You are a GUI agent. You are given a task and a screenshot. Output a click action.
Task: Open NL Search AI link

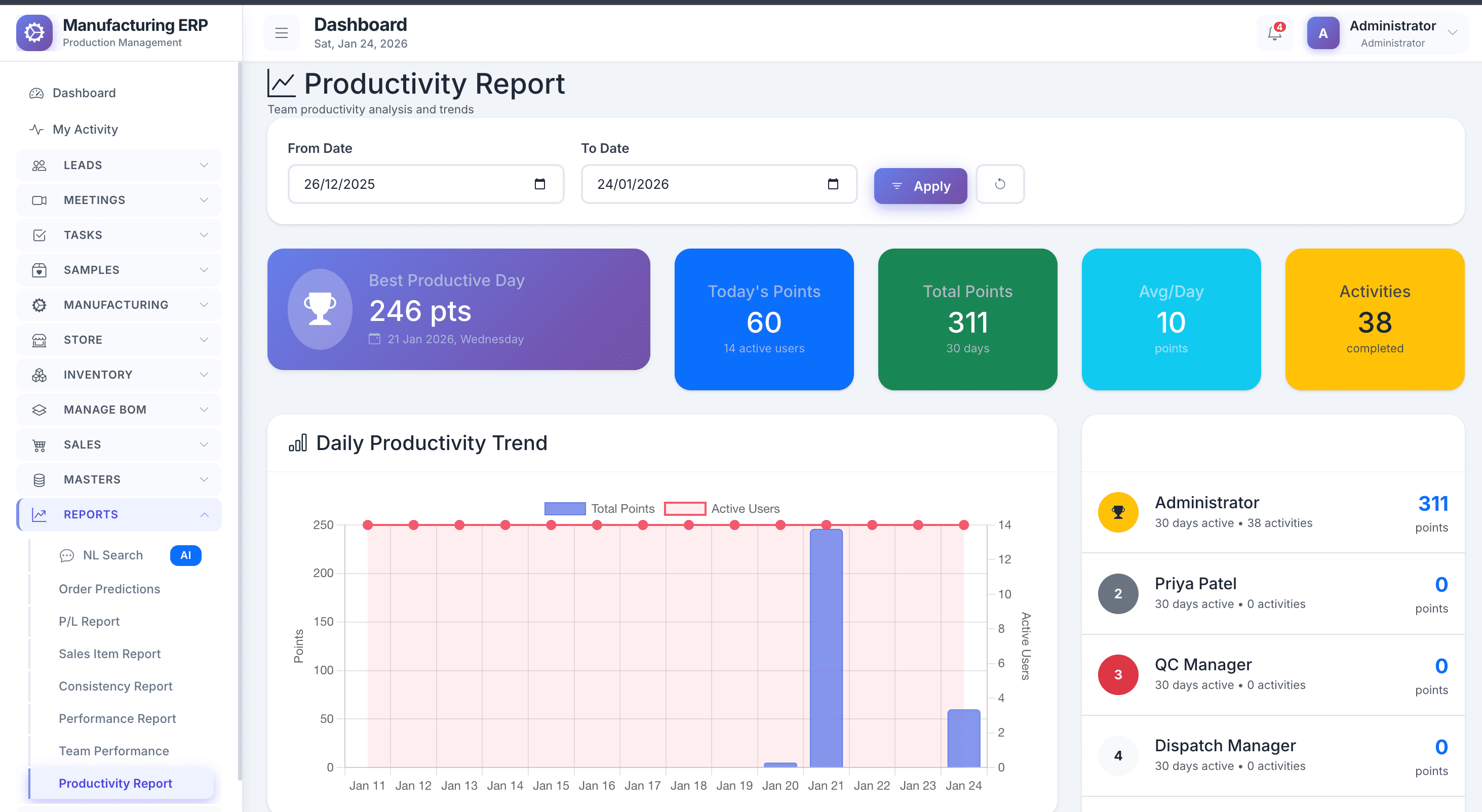113,555
